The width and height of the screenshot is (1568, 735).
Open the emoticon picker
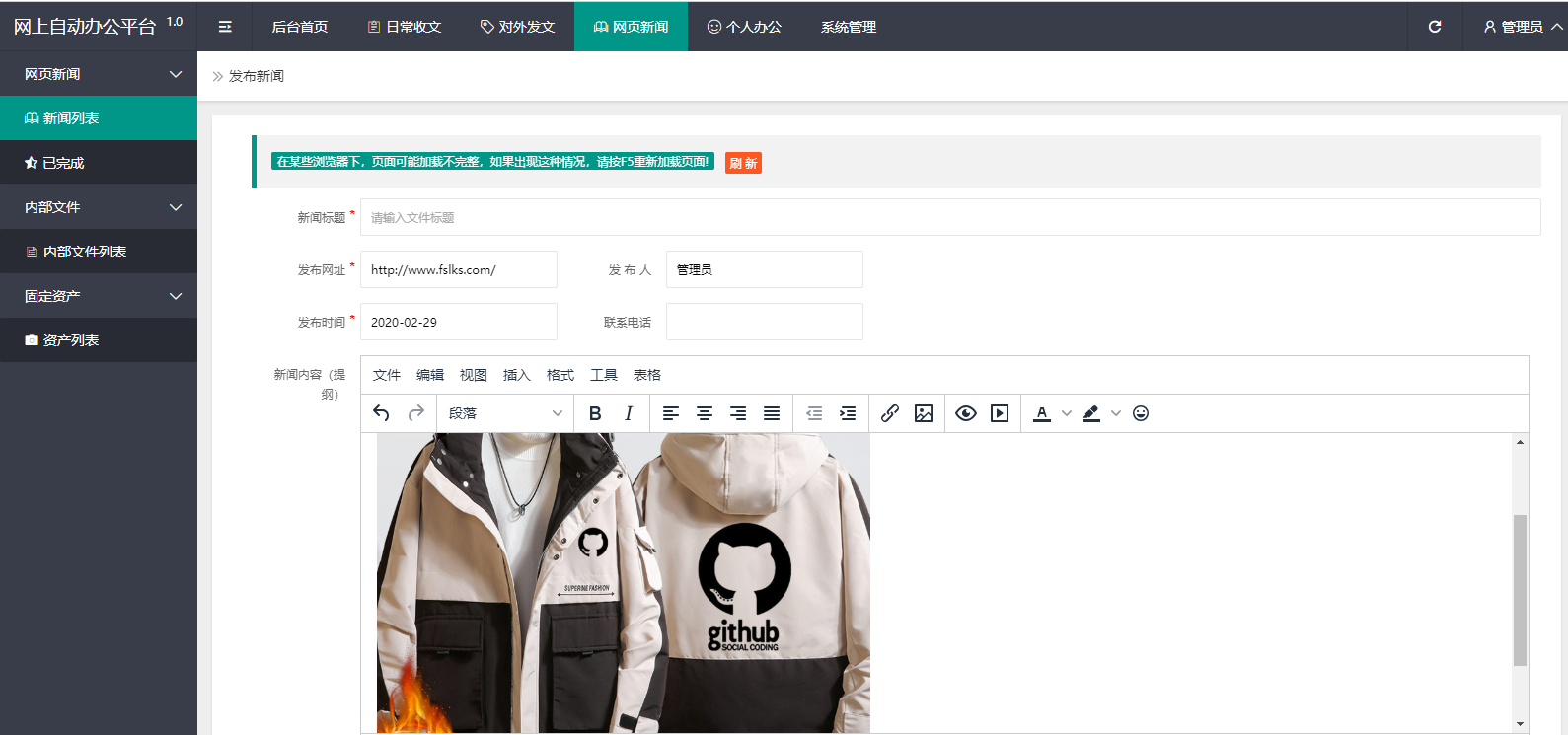click(1141, 413)
